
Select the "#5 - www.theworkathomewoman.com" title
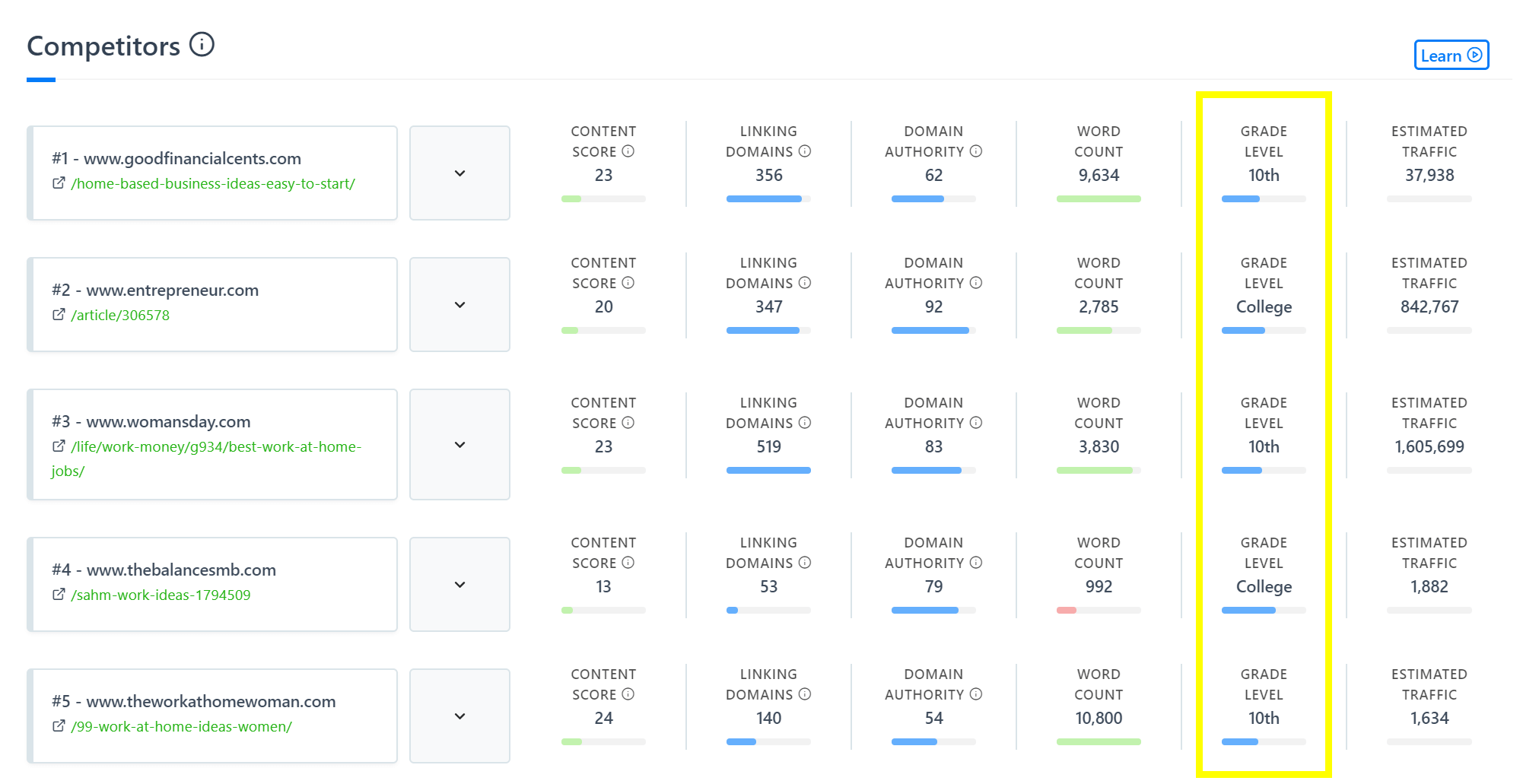(x=194, y=701)
